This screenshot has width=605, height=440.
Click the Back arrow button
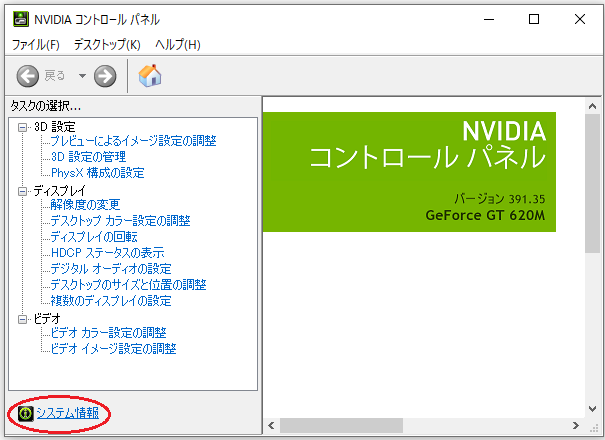(x=28, y=76)
